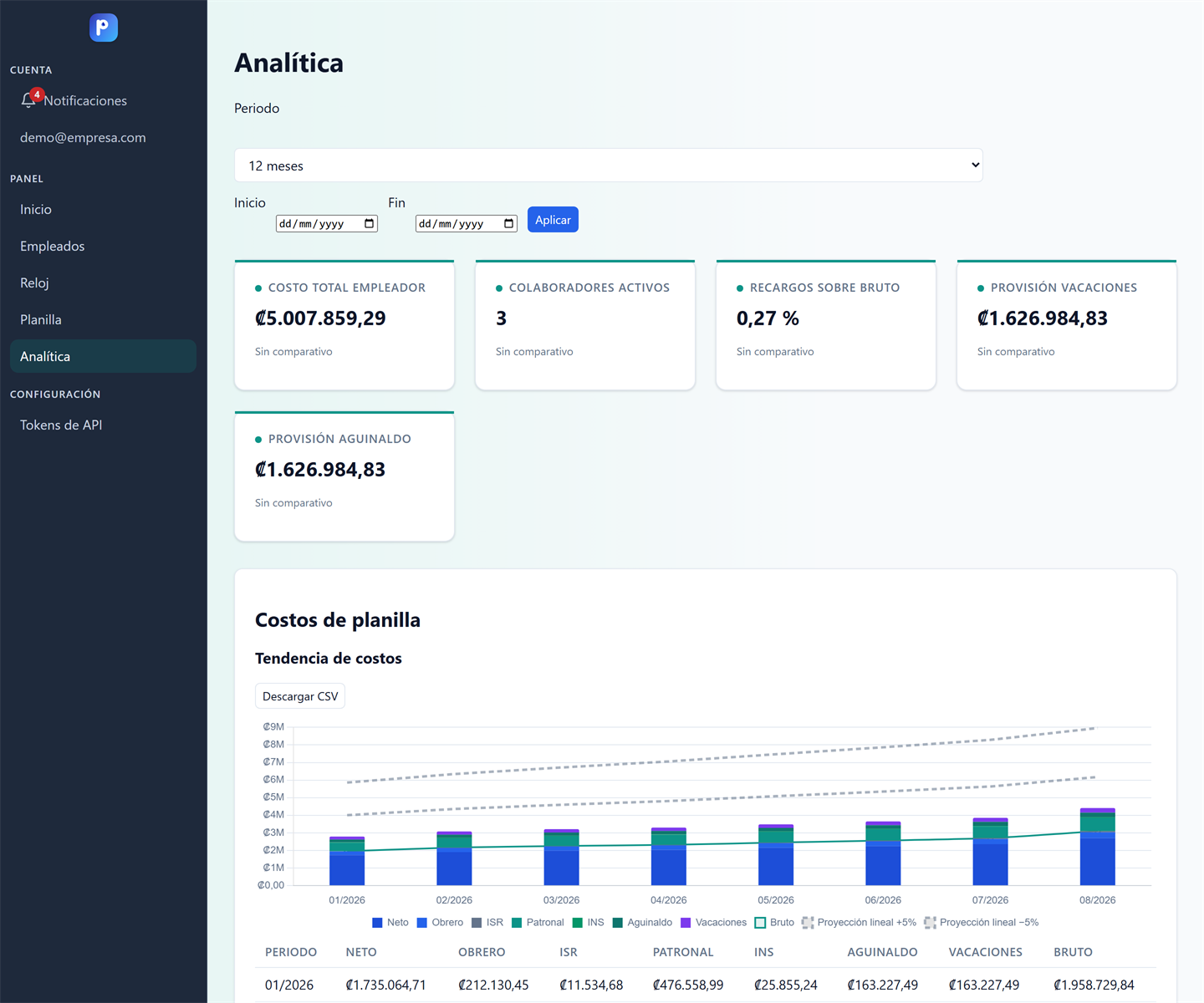This screenshot has height=1003, width=1204.
Task: Toggle Proyección lineal +5% legend item
Action: (x=859, y=923)
